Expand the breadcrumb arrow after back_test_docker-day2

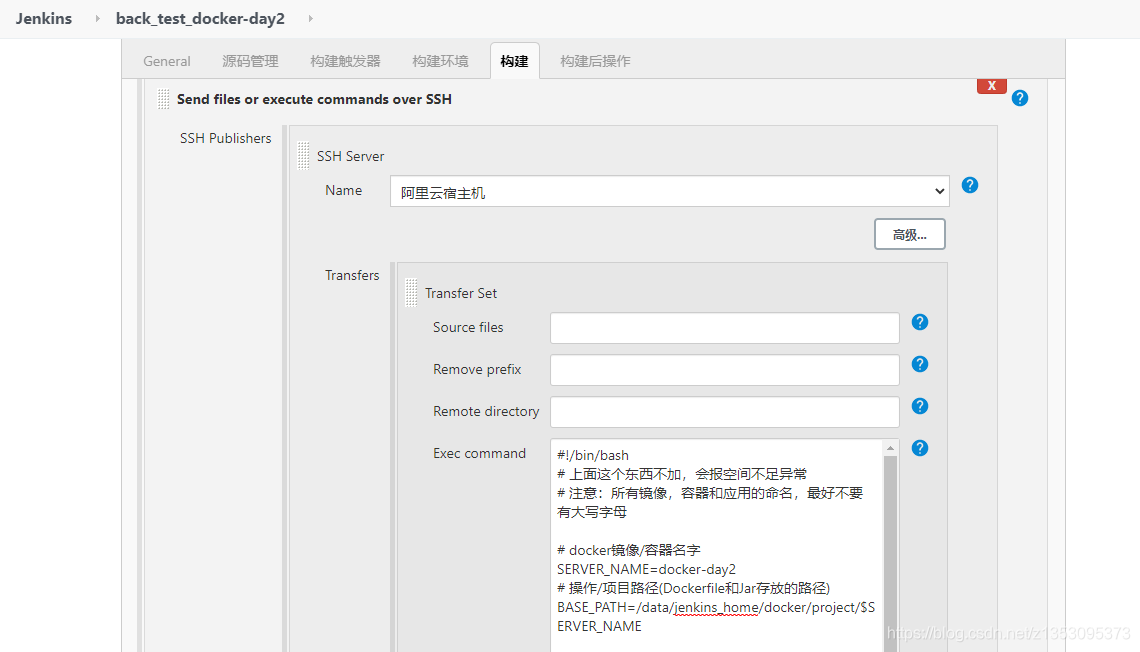(x=310, y=18)
